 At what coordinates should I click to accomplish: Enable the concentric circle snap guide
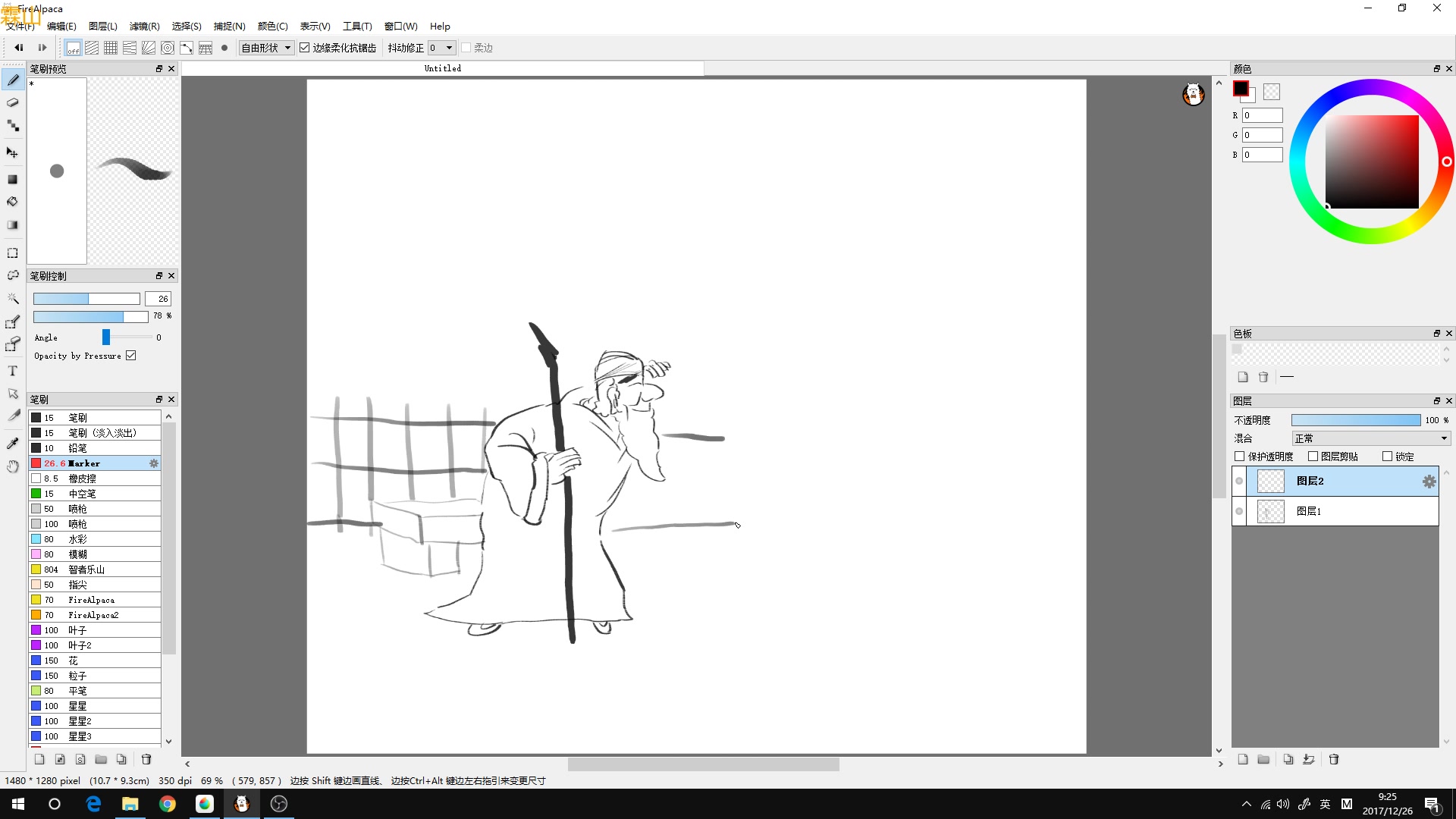(168, 48)
